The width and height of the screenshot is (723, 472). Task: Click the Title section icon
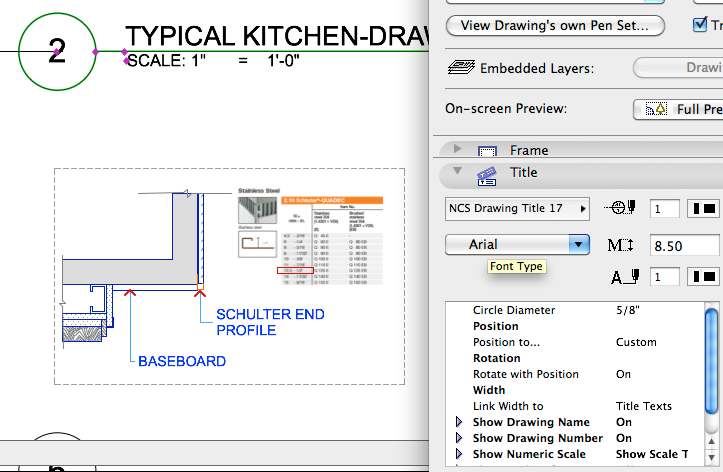pos(487,176)
